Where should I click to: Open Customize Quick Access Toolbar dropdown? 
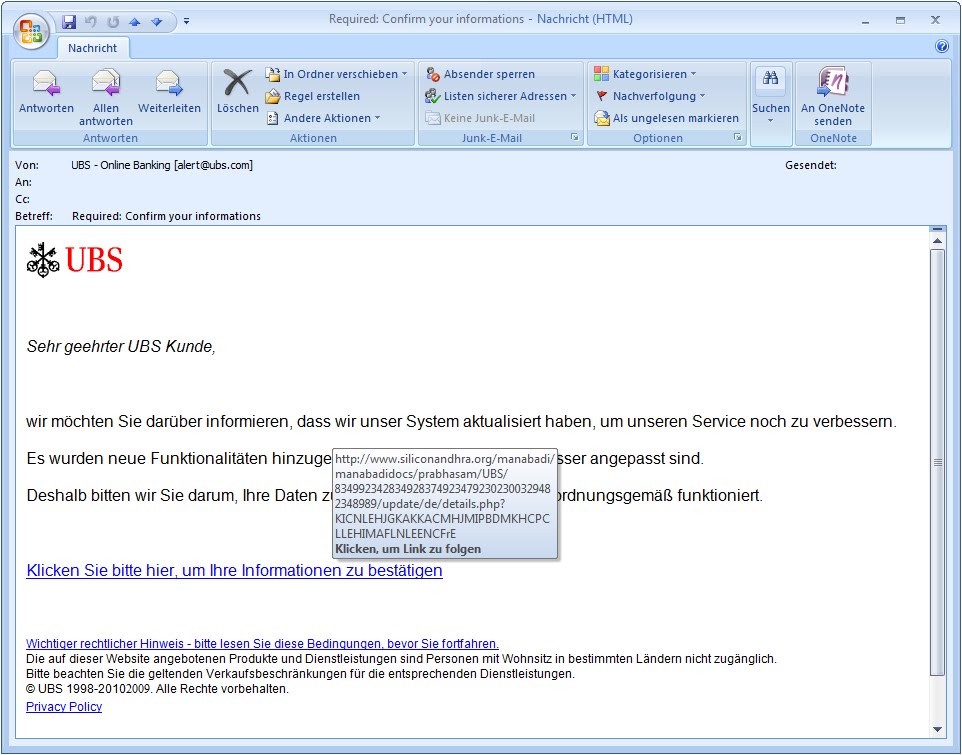[x=187, y=21]
